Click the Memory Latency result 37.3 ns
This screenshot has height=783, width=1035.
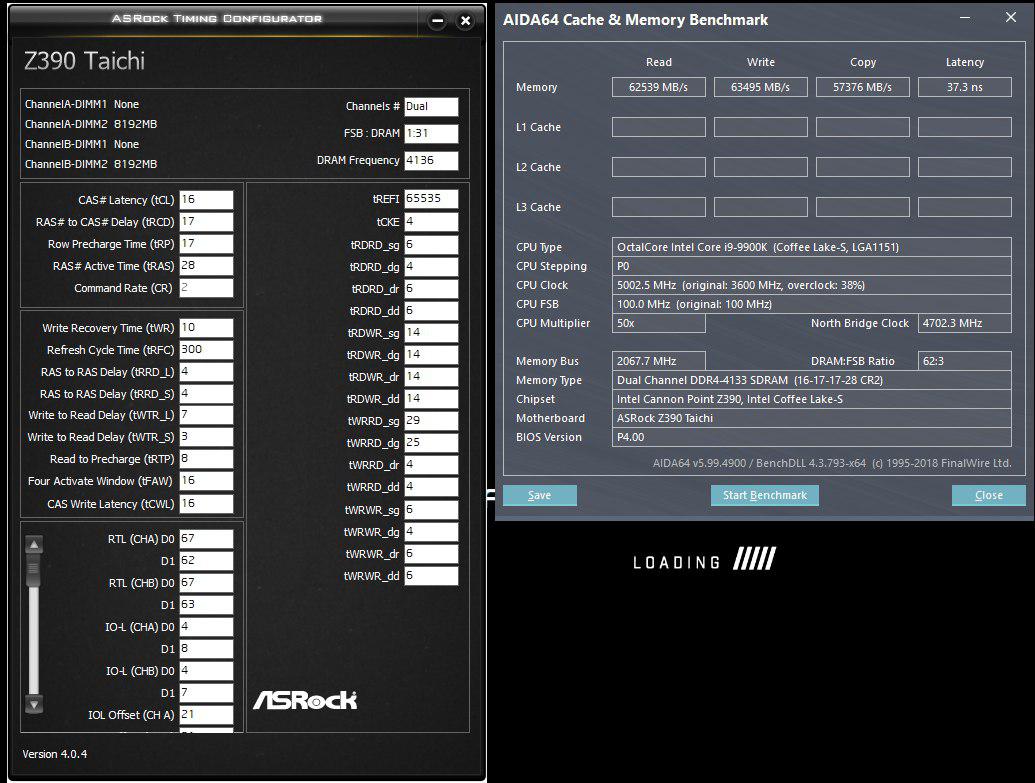click(x=964, y=87)
